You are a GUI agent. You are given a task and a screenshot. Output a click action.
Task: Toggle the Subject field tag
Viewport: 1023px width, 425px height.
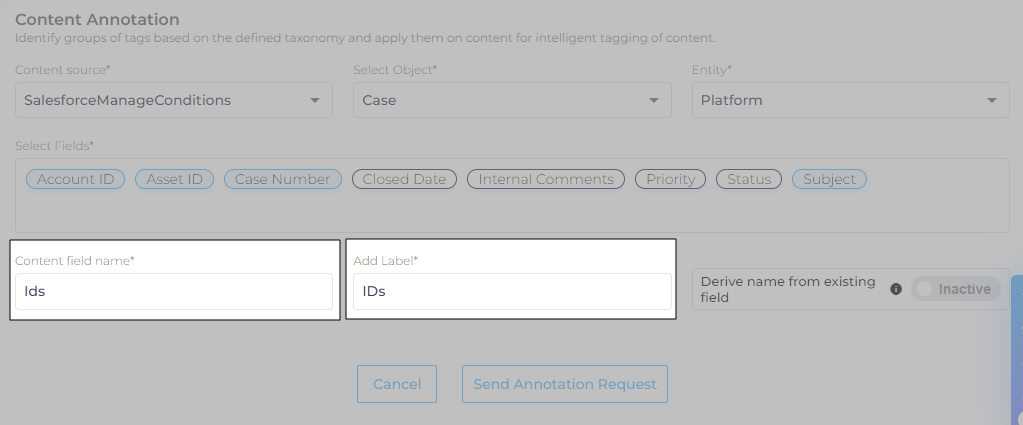829,179
